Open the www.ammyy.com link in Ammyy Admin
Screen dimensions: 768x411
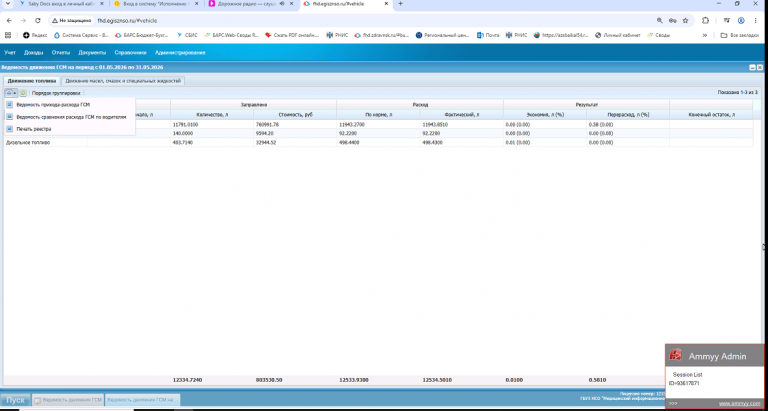click(740, 404)
